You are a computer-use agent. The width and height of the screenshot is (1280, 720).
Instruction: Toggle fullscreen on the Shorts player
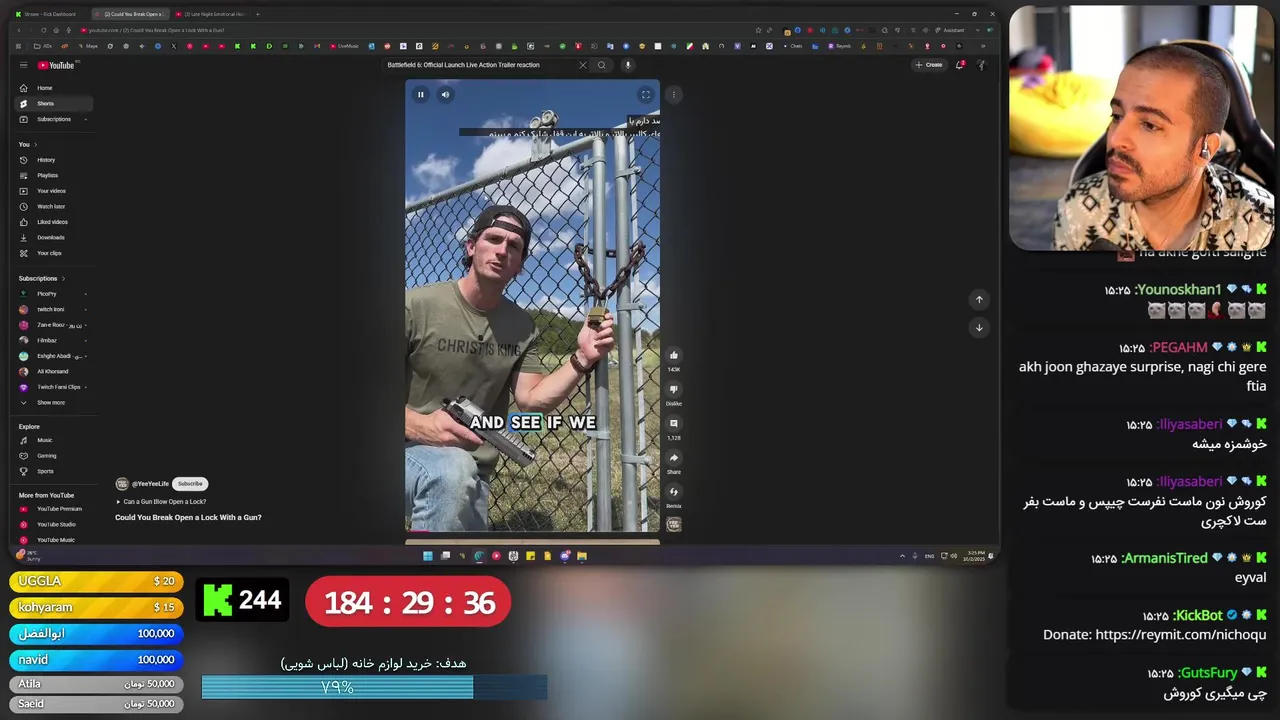coord(645,95)
